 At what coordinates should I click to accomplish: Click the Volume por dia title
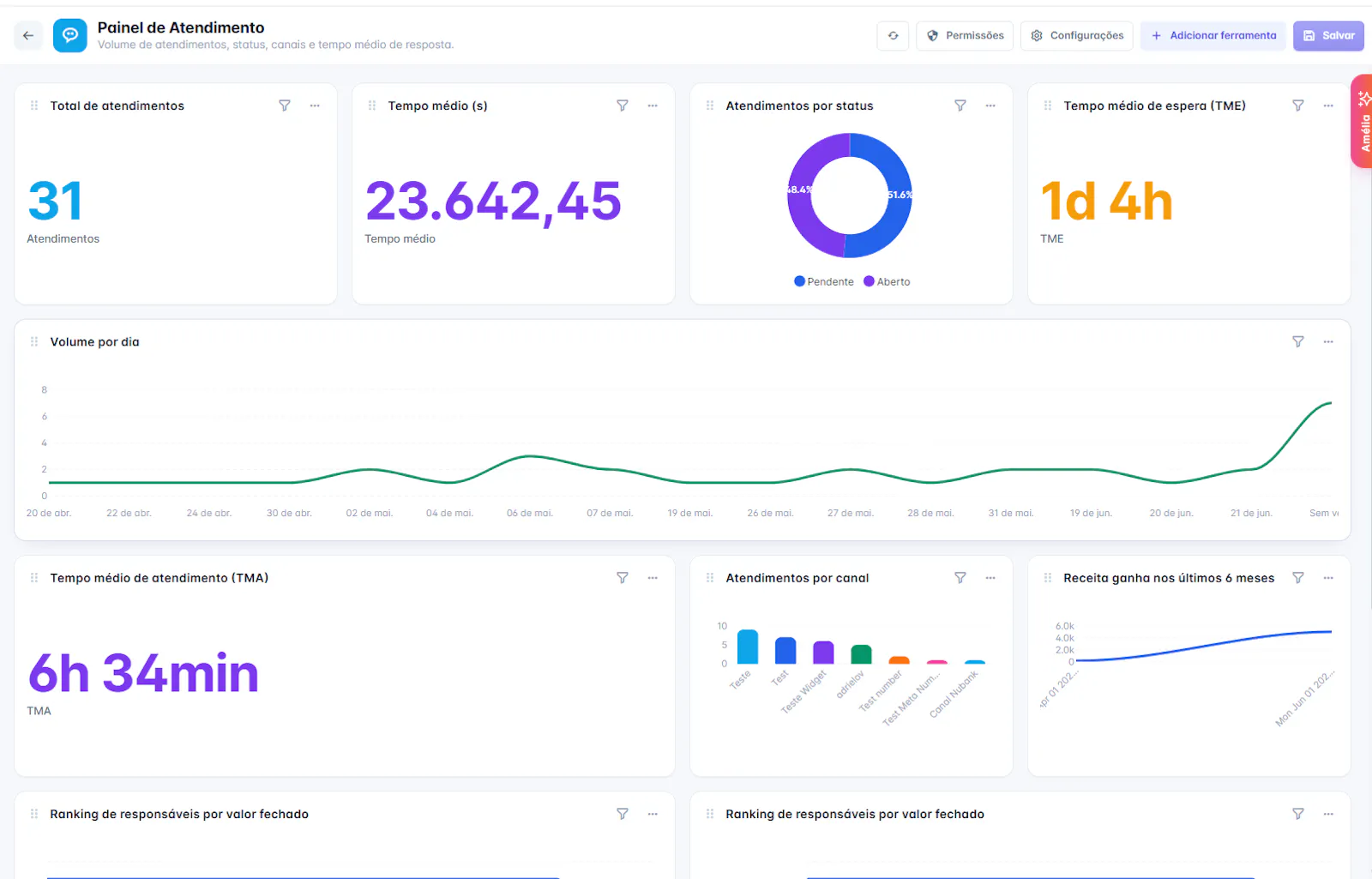(94, 341)
